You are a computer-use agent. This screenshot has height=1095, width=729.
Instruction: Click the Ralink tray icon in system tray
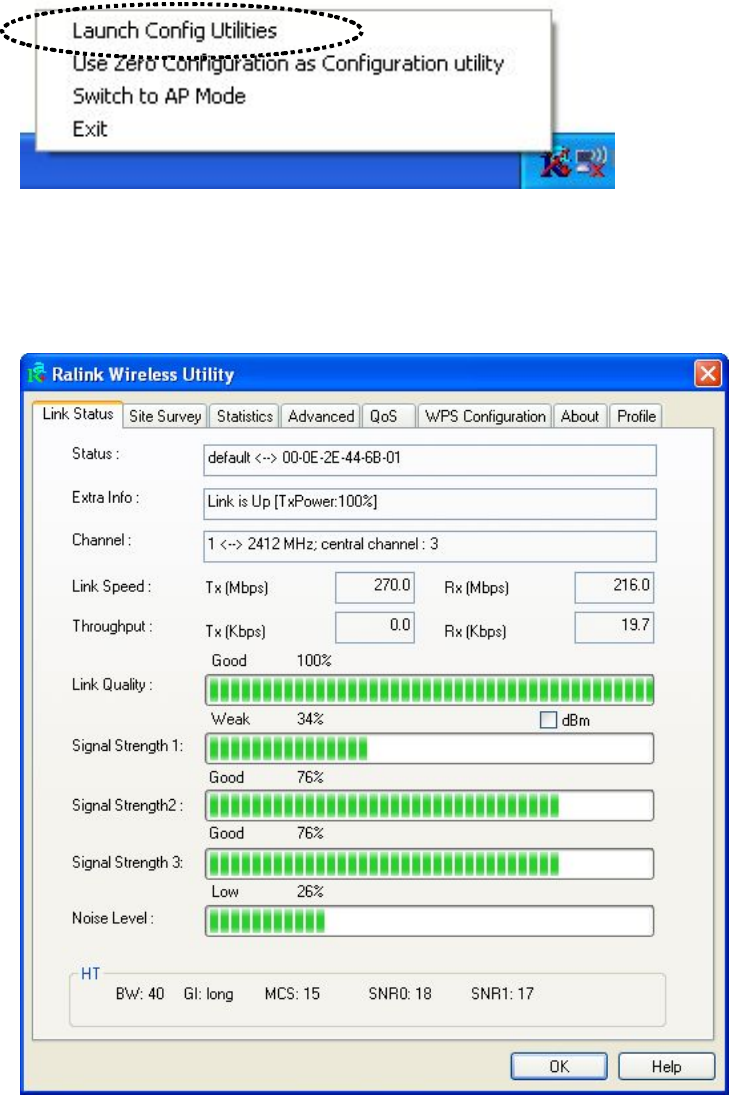coord(555,162)
